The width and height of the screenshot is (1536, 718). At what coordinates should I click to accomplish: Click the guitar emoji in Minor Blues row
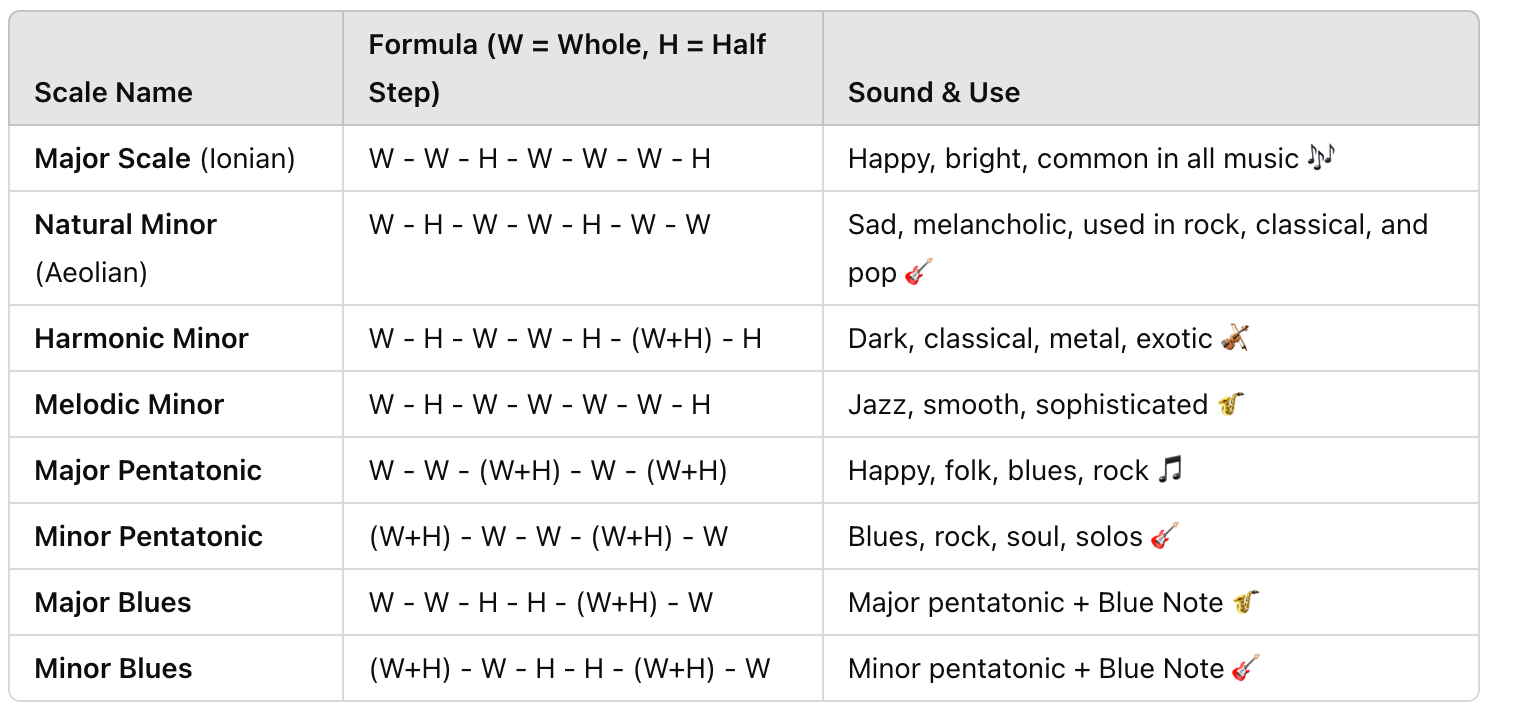[x=1245, y=668]
